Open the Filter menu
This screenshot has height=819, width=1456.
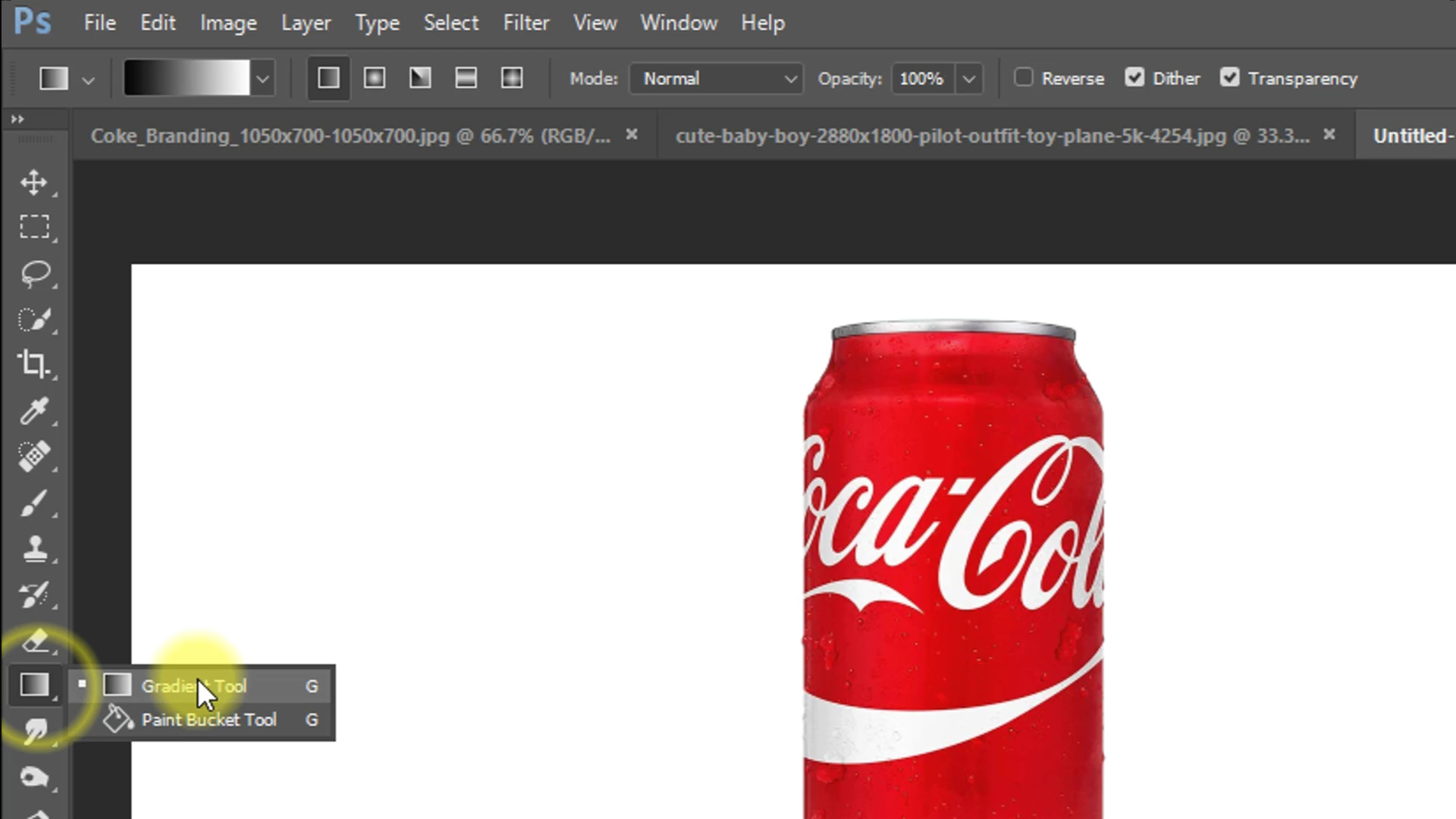coord(526,23)
